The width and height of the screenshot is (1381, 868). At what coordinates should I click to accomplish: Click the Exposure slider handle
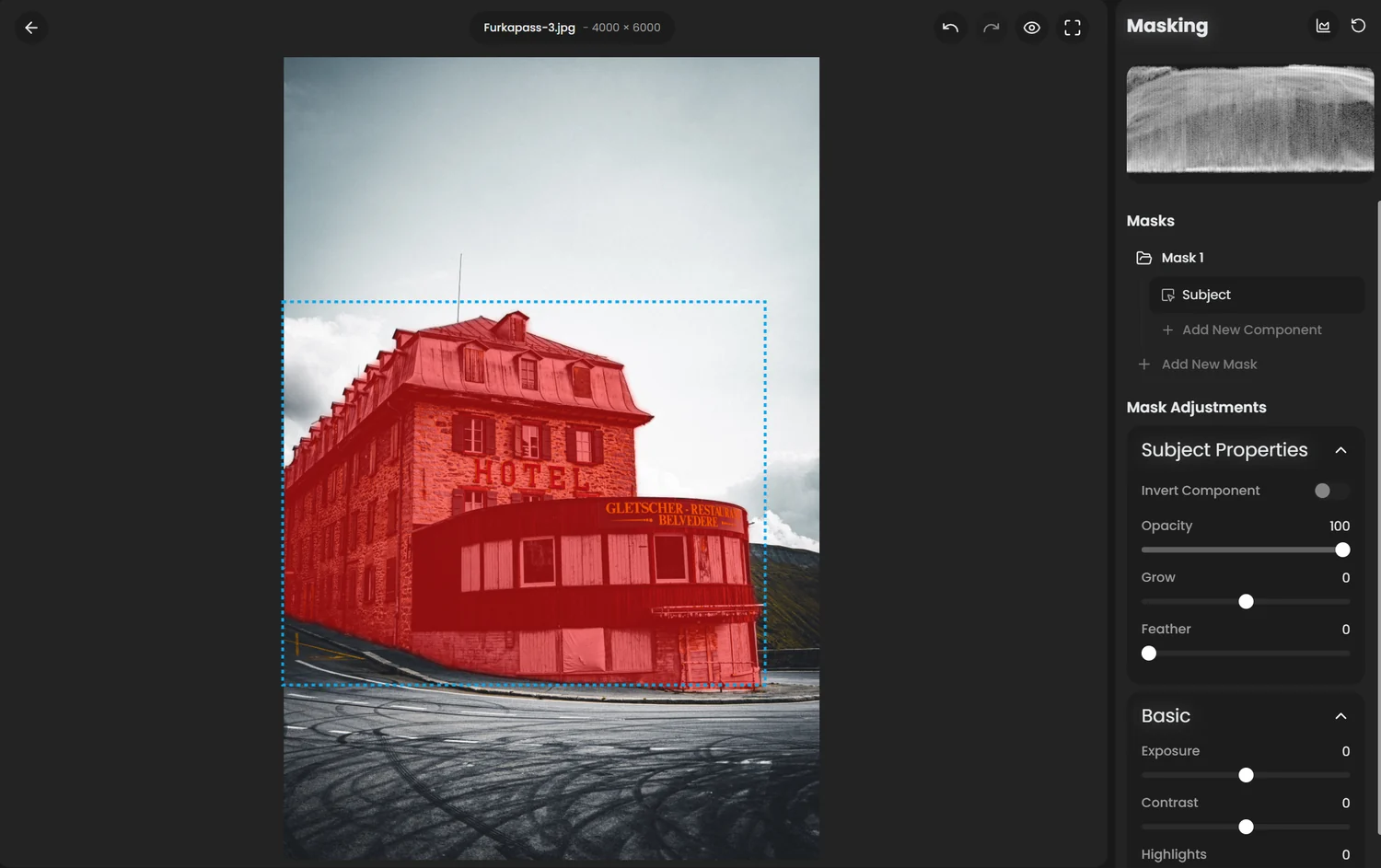pos(1246,775)
